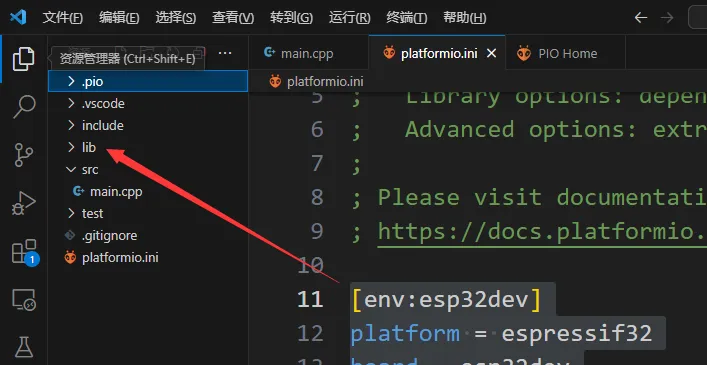This screenshot has width=707, height=365.
Task: Open the Remote Explorer icon
Action: pos(23,300)
